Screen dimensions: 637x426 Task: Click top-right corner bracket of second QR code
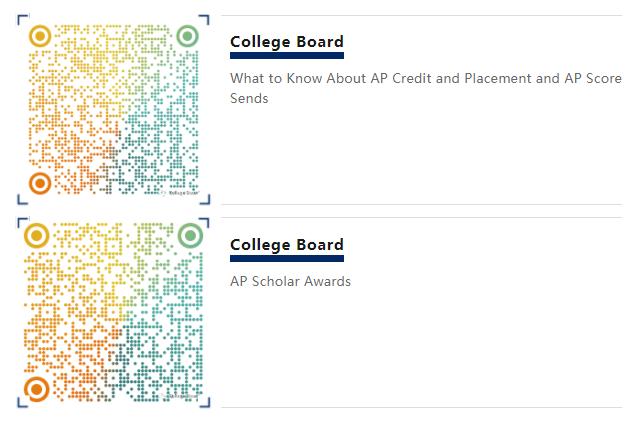pyautogui.click(x=206, y=221)
